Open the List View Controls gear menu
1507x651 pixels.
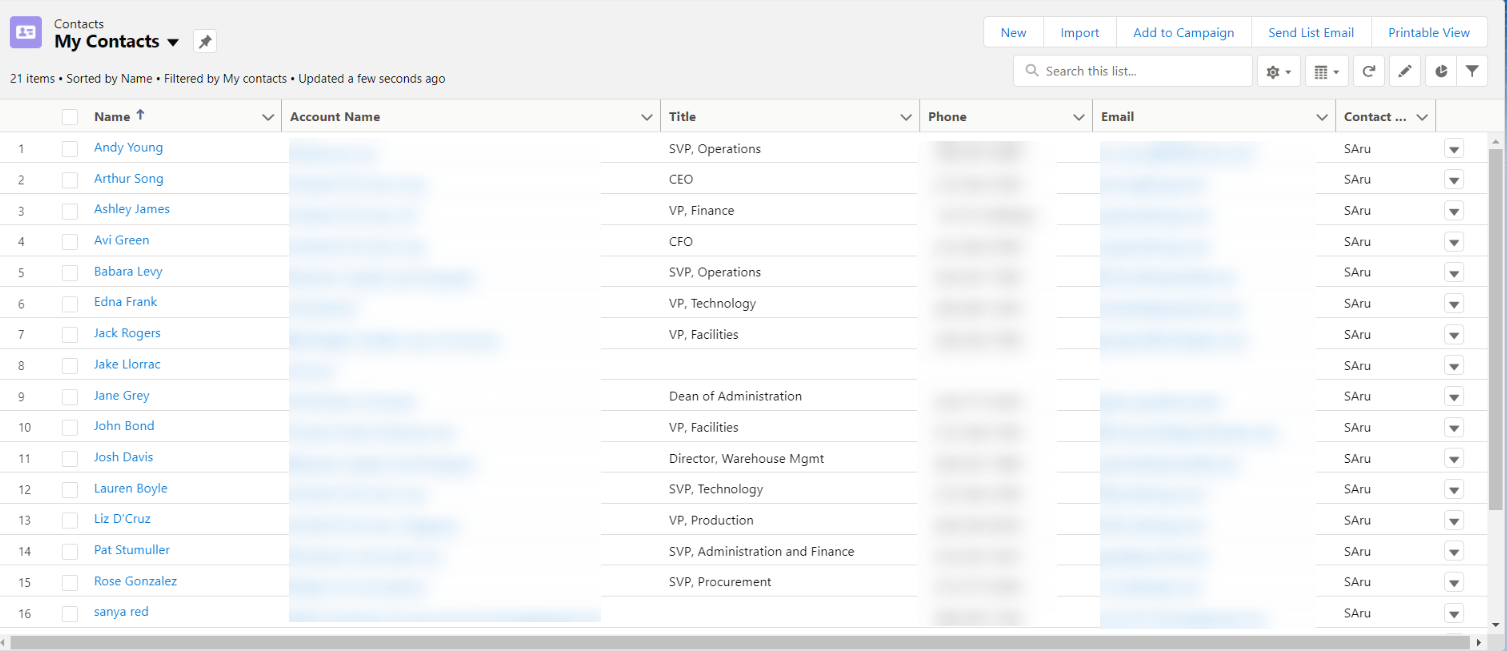coord(1278,70)
